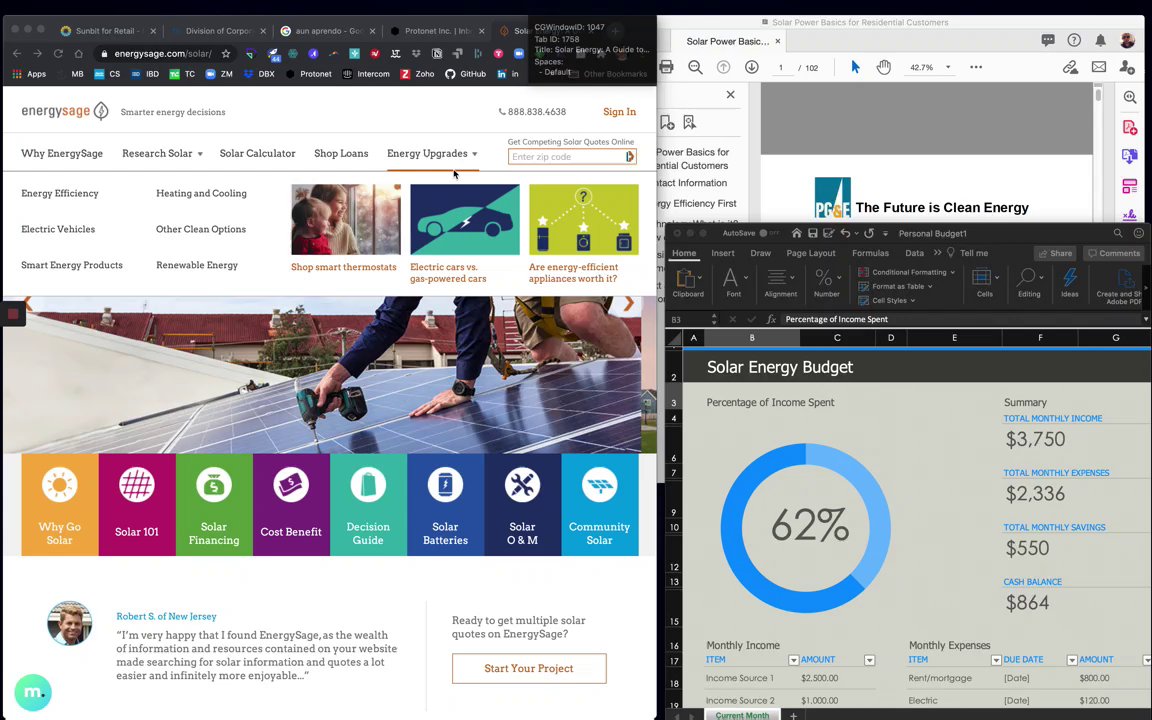This screenshot has height=720, width=1152.
Task: Switch to Insert tab in Excel ribbon
Action: (x=722, y=253)
